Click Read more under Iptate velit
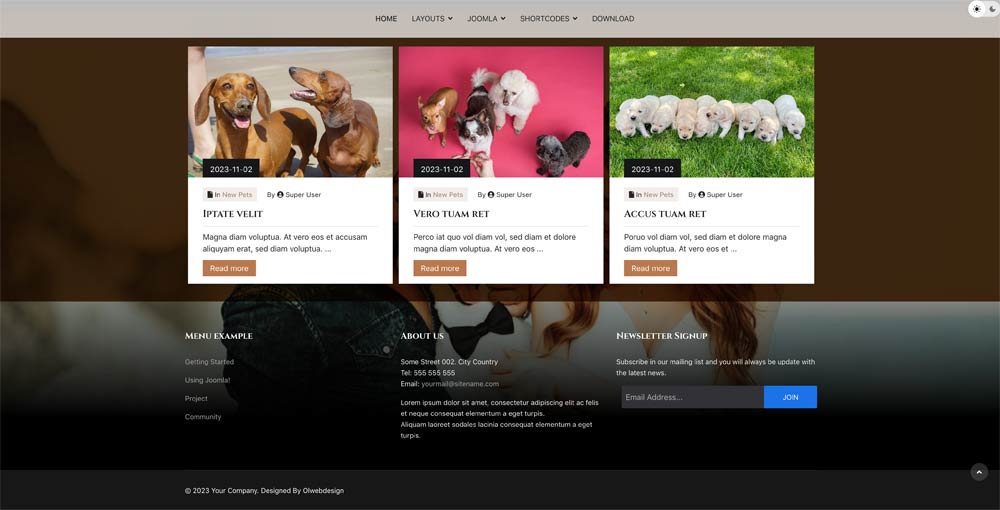 point(229,268)
